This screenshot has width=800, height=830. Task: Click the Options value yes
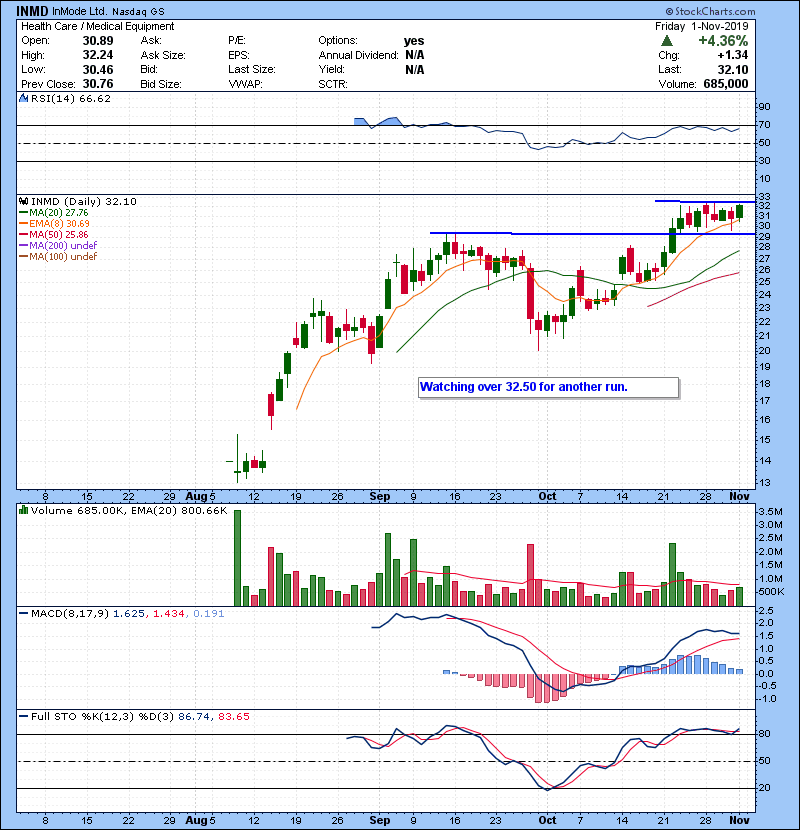pyautogui.click(x=414, y=41)
